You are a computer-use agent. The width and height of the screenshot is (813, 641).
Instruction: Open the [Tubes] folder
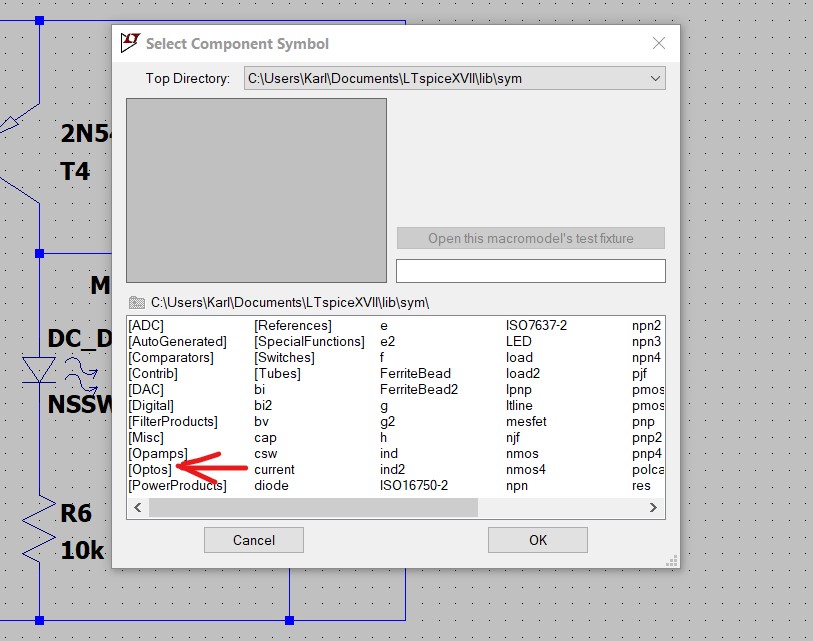(277, 374)
